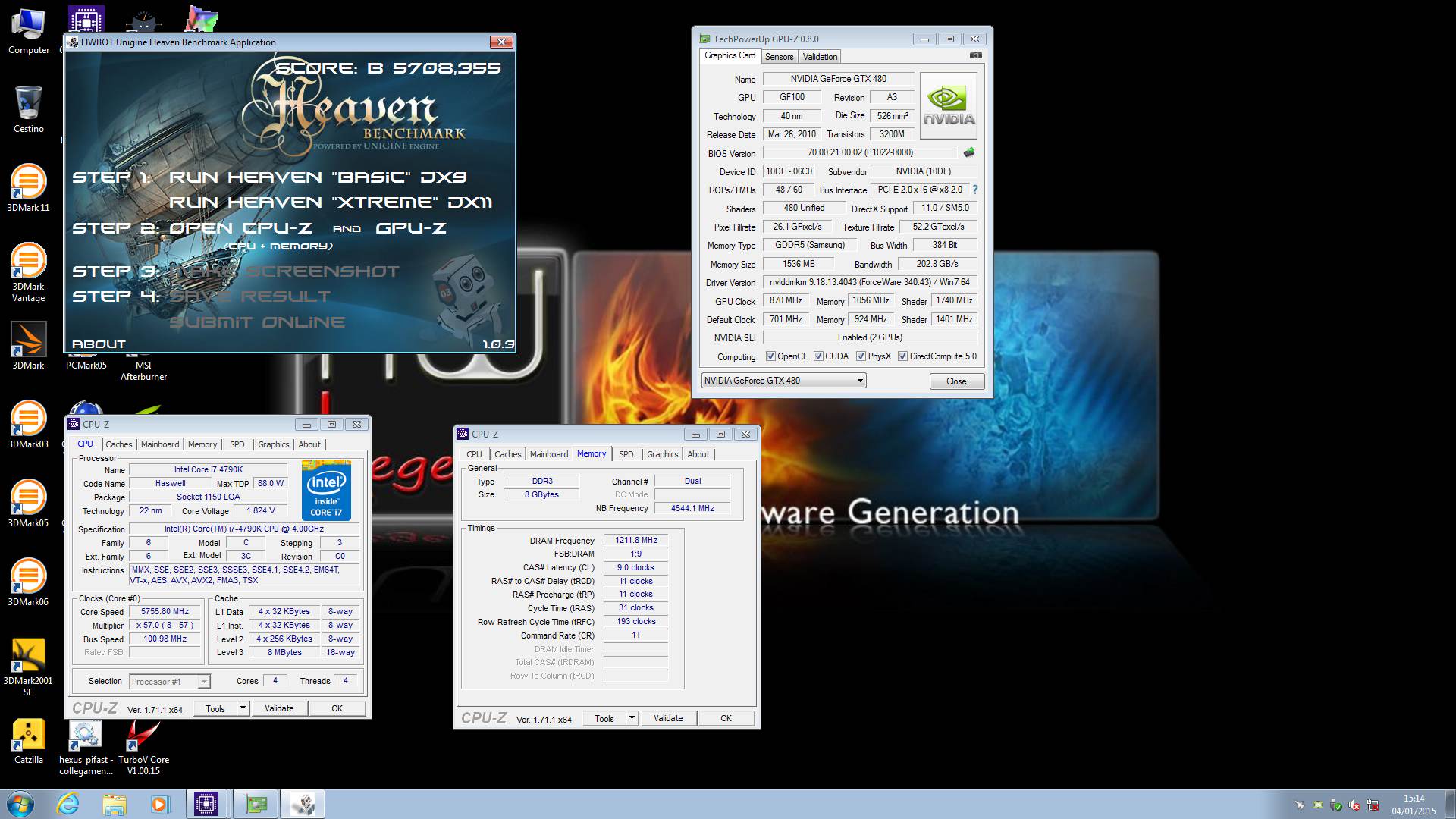Click Tools button in left CPU-Z window
The height and width of the screenshot is (819, 1456).
[x=215, y=708]
